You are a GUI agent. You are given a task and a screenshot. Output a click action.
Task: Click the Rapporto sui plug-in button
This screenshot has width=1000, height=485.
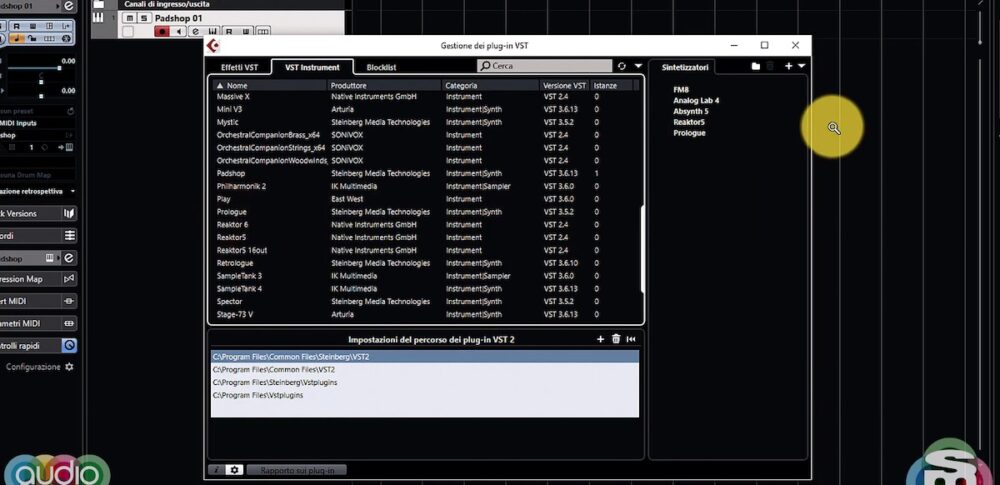coord(297,469)
